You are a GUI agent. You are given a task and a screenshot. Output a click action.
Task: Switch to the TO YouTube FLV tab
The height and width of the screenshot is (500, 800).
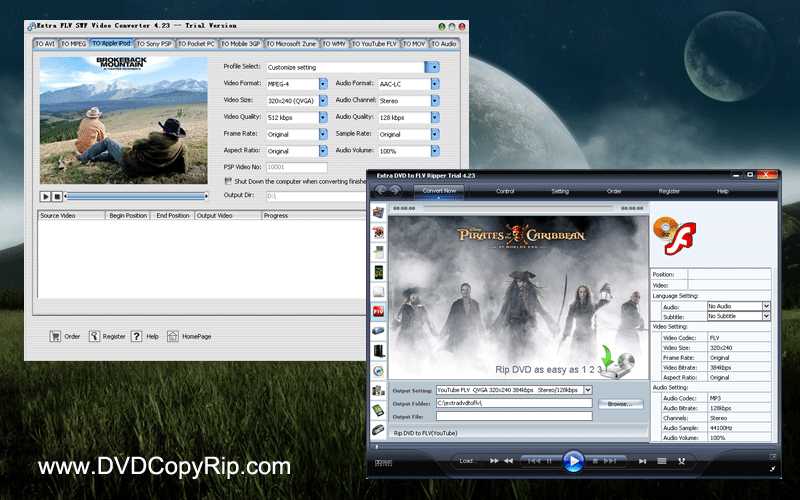[x=374, y=44]
